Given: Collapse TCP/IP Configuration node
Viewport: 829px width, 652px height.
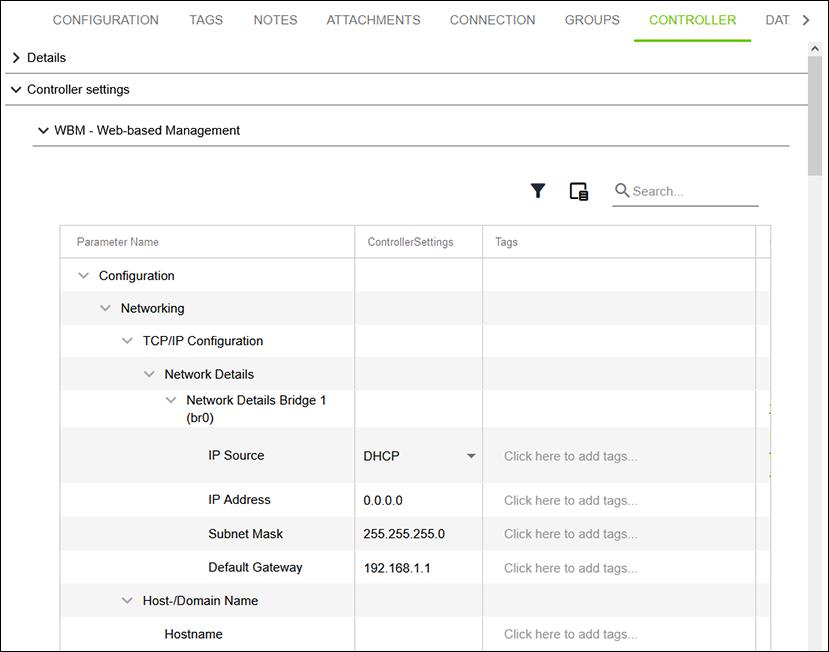Looking at the screenshot, I should point(127,341).
